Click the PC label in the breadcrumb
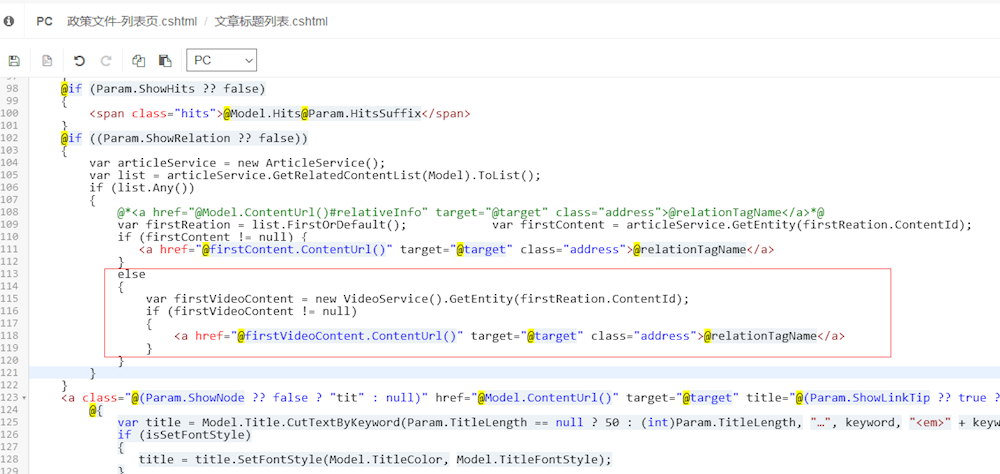1000x474 pixels. tap(44, 21)
